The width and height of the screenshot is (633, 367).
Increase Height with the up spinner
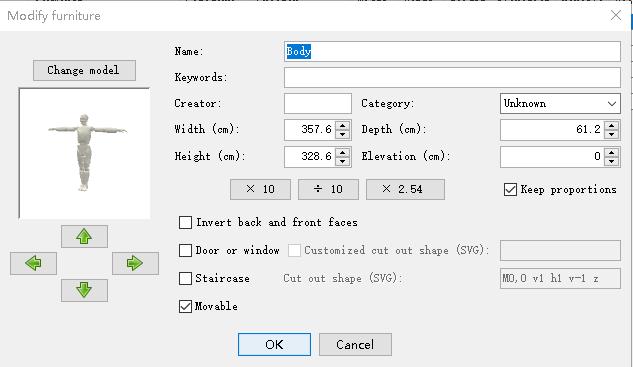[343, 152]
